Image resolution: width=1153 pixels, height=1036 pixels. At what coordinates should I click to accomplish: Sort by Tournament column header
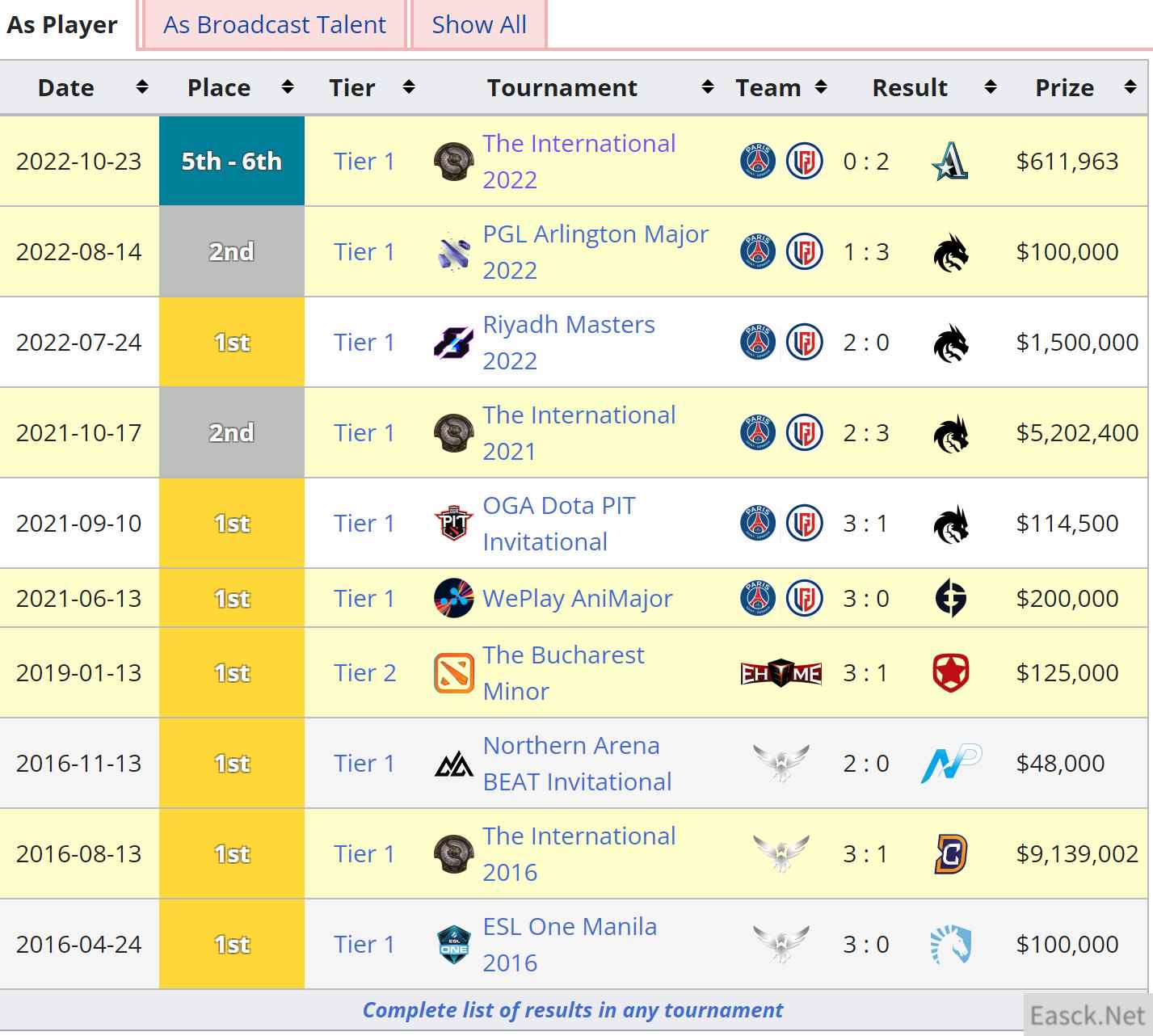click(707, 87)
